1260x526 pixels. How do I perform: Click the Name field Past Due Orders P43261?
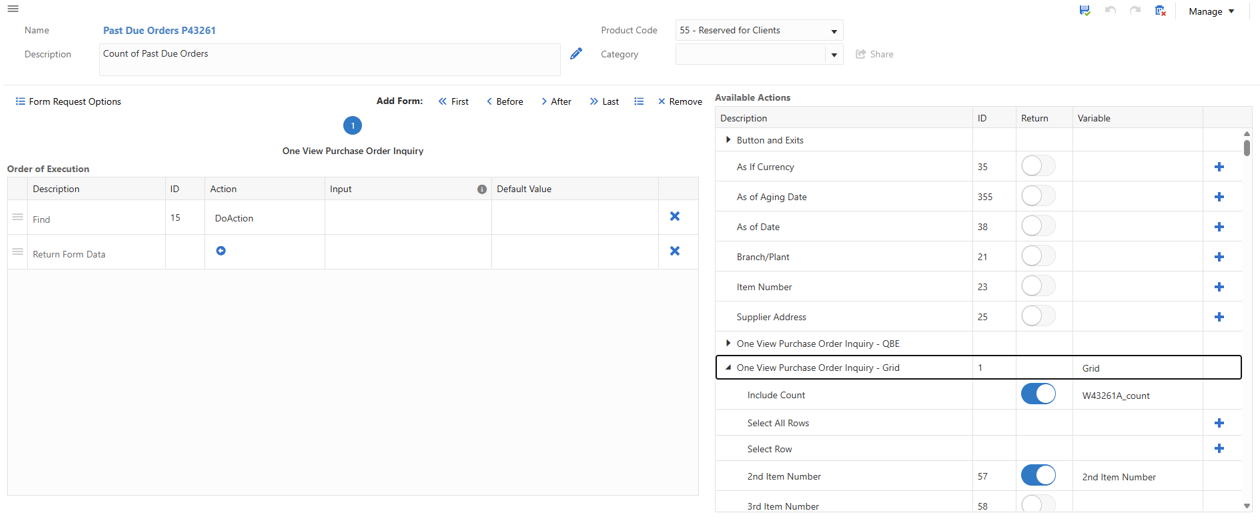[159, 31]
